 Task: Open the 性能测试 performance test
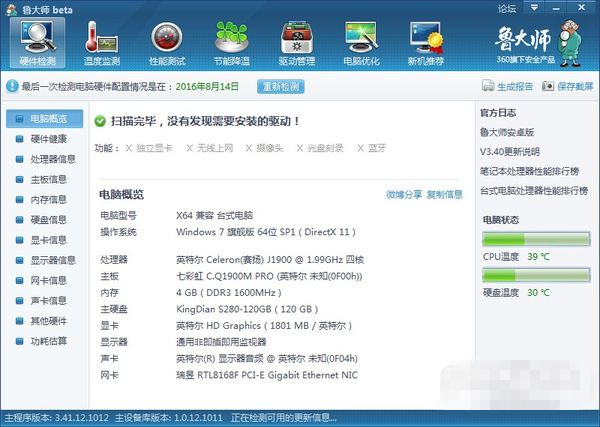pos(167,43)
